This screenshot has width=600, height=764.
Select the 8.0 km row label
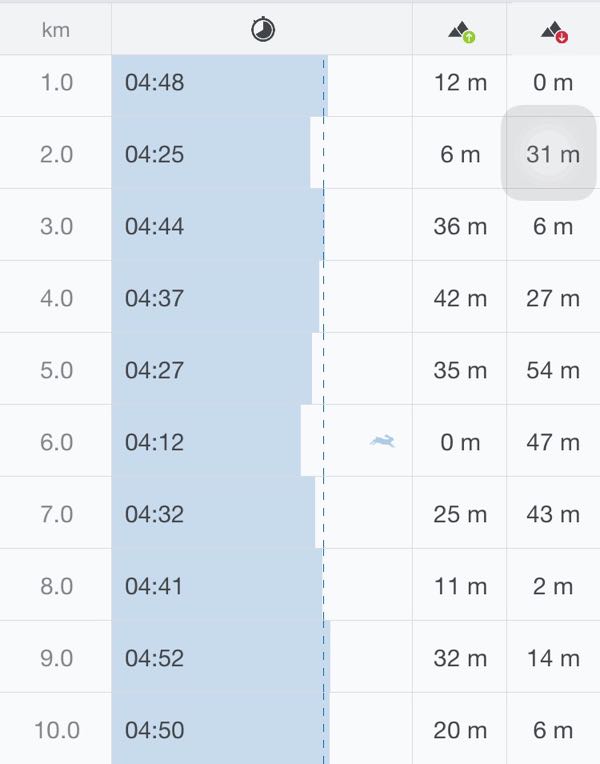tap(57, 587)
